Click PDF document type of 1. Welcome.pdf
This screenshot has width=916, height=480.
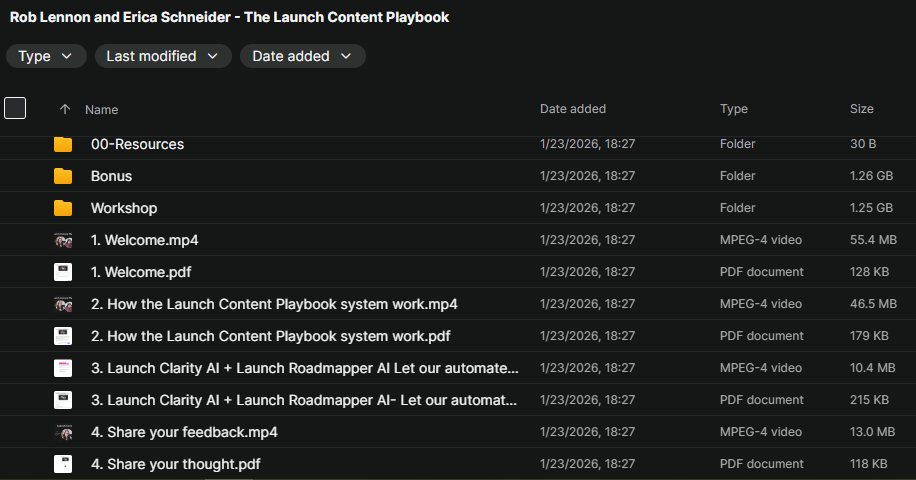tap(762, 272)
